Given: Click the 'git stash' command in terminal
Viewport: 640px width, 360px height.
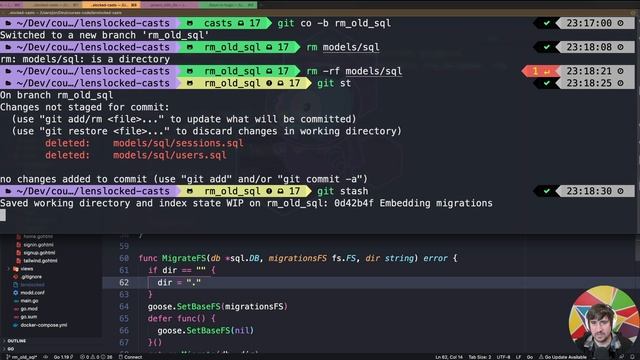Looking at the screenshot, I should pos(342,191).
